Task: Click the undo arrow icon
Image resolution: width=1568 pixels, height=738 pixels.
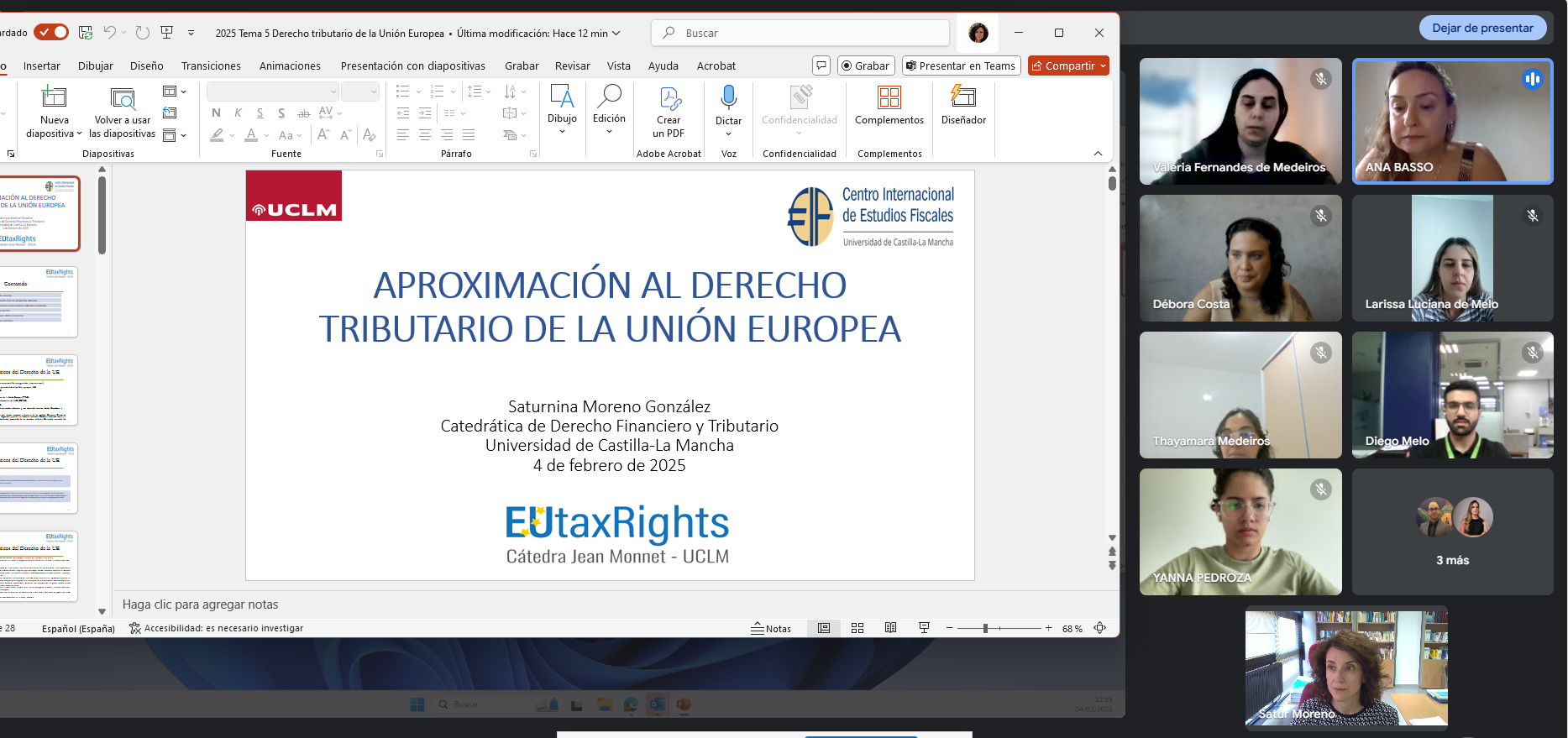Action: tap(110, 33)
